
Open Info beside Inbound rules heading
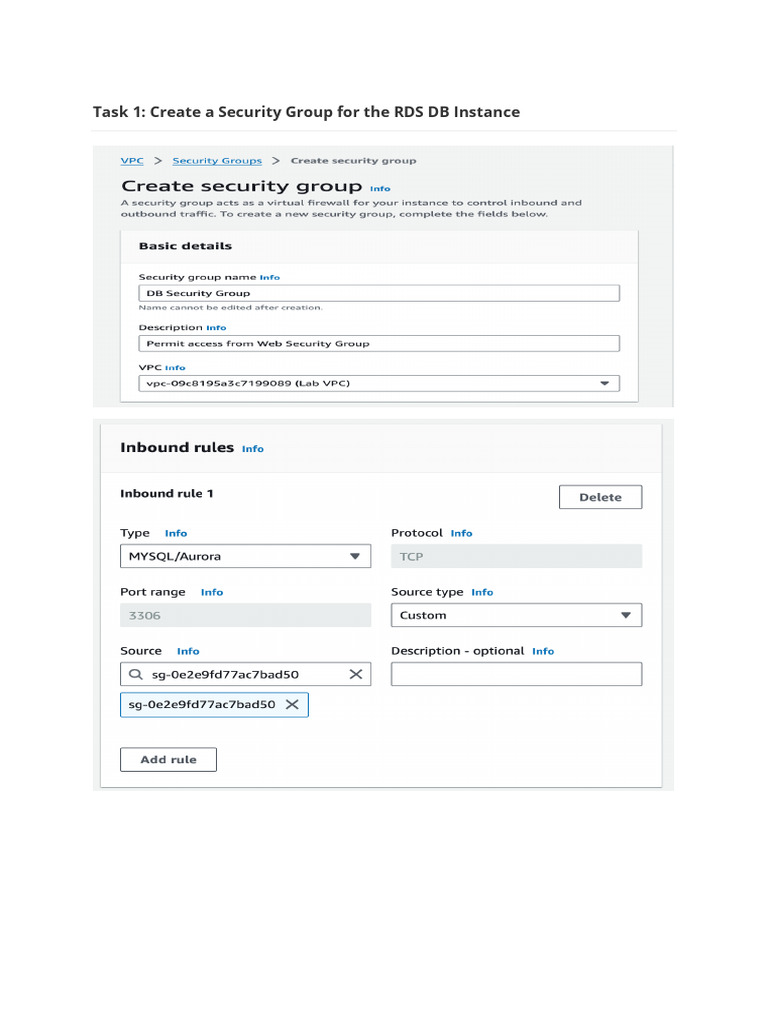coord(253,449)
